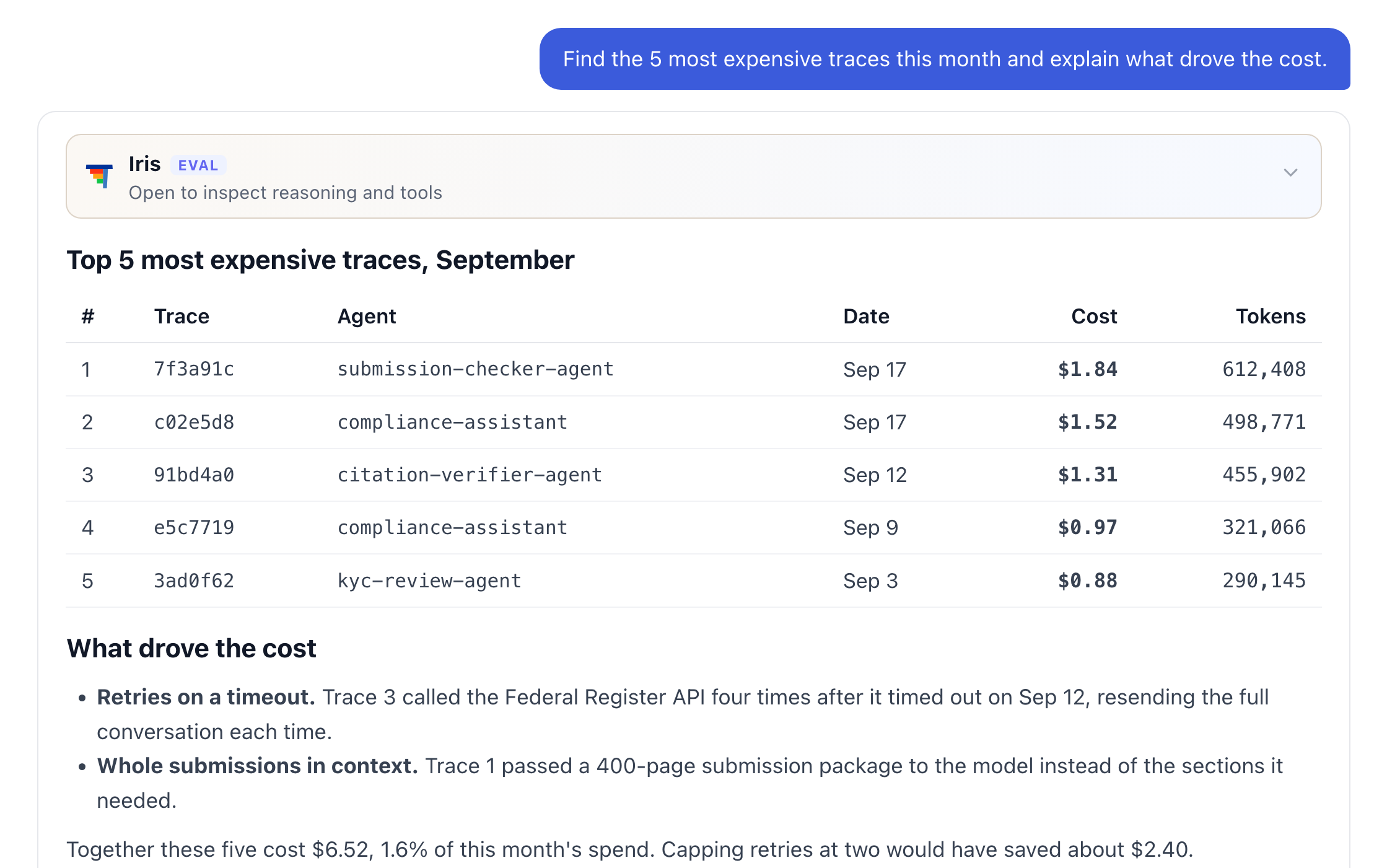Click the $0.97 cost value

tap(1087, 527)
